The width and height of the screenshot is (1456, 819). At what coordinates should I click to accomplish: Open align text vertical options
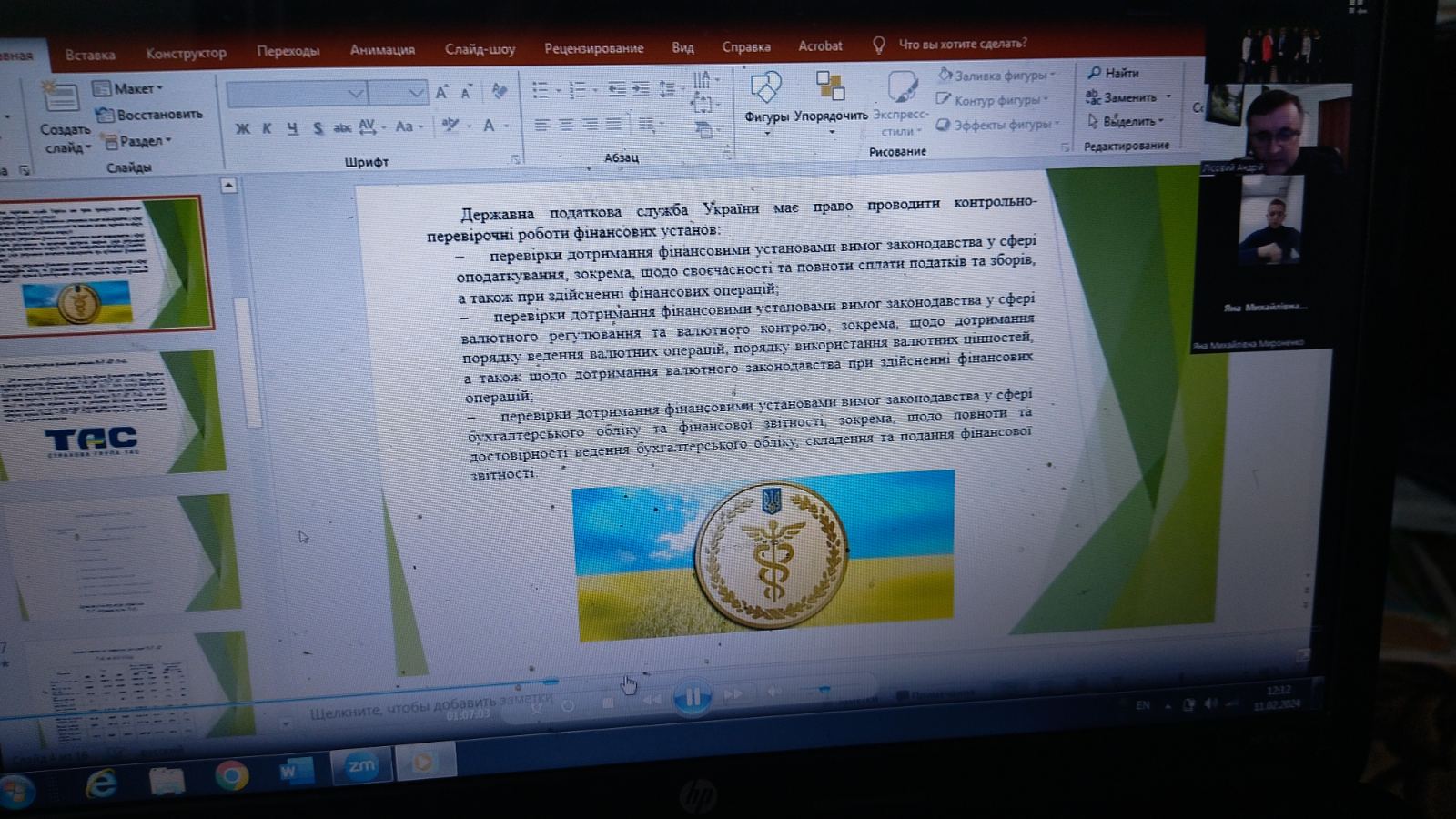click(x=703, y=105)
